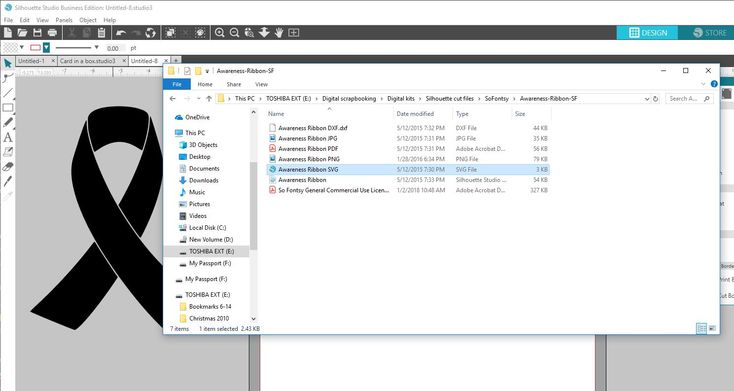Click the Explorer Up one level arrow
734x391 pixels.
[x=209, y=99]
